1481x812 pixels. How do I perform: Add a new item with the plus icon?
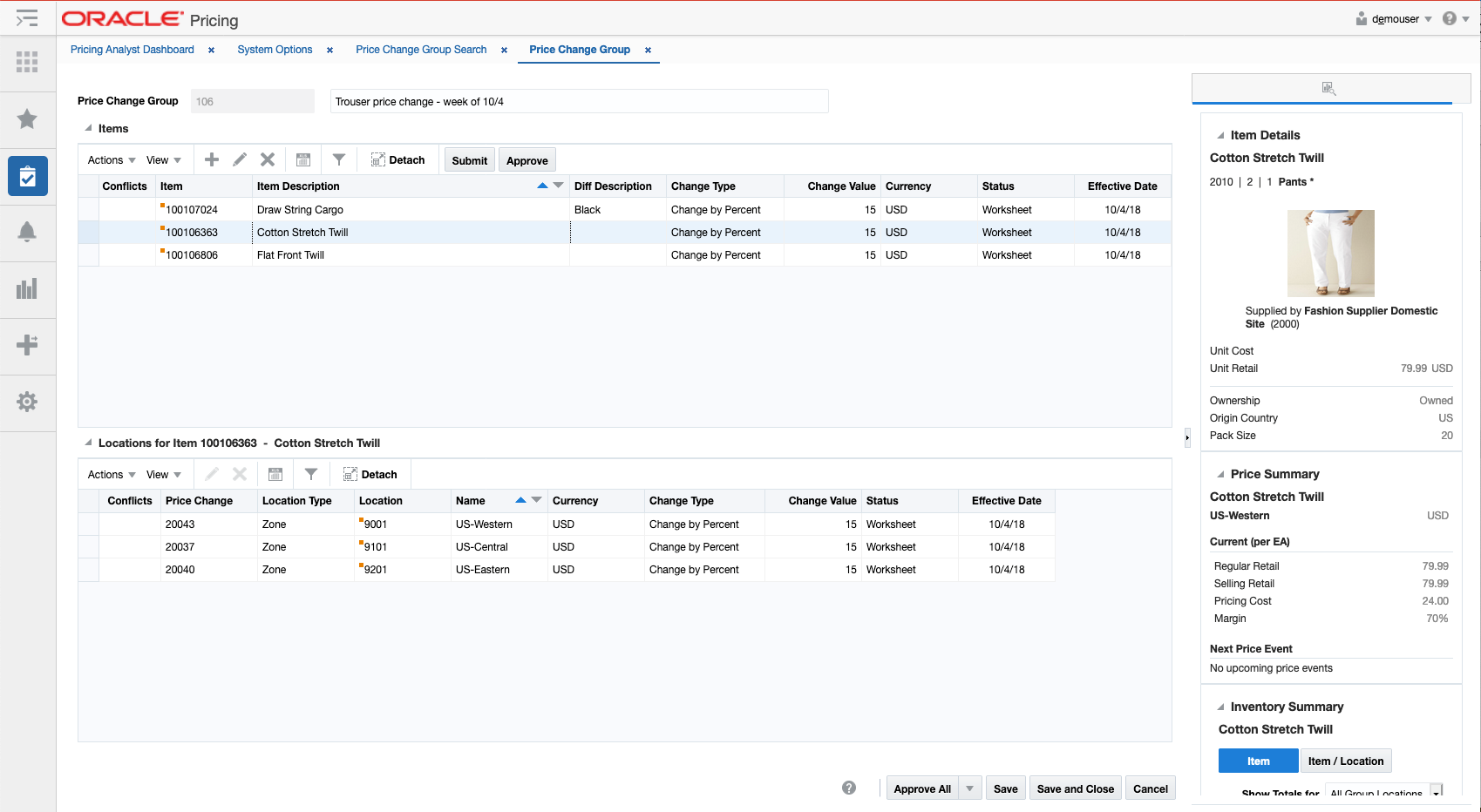(x=211, y=159)
